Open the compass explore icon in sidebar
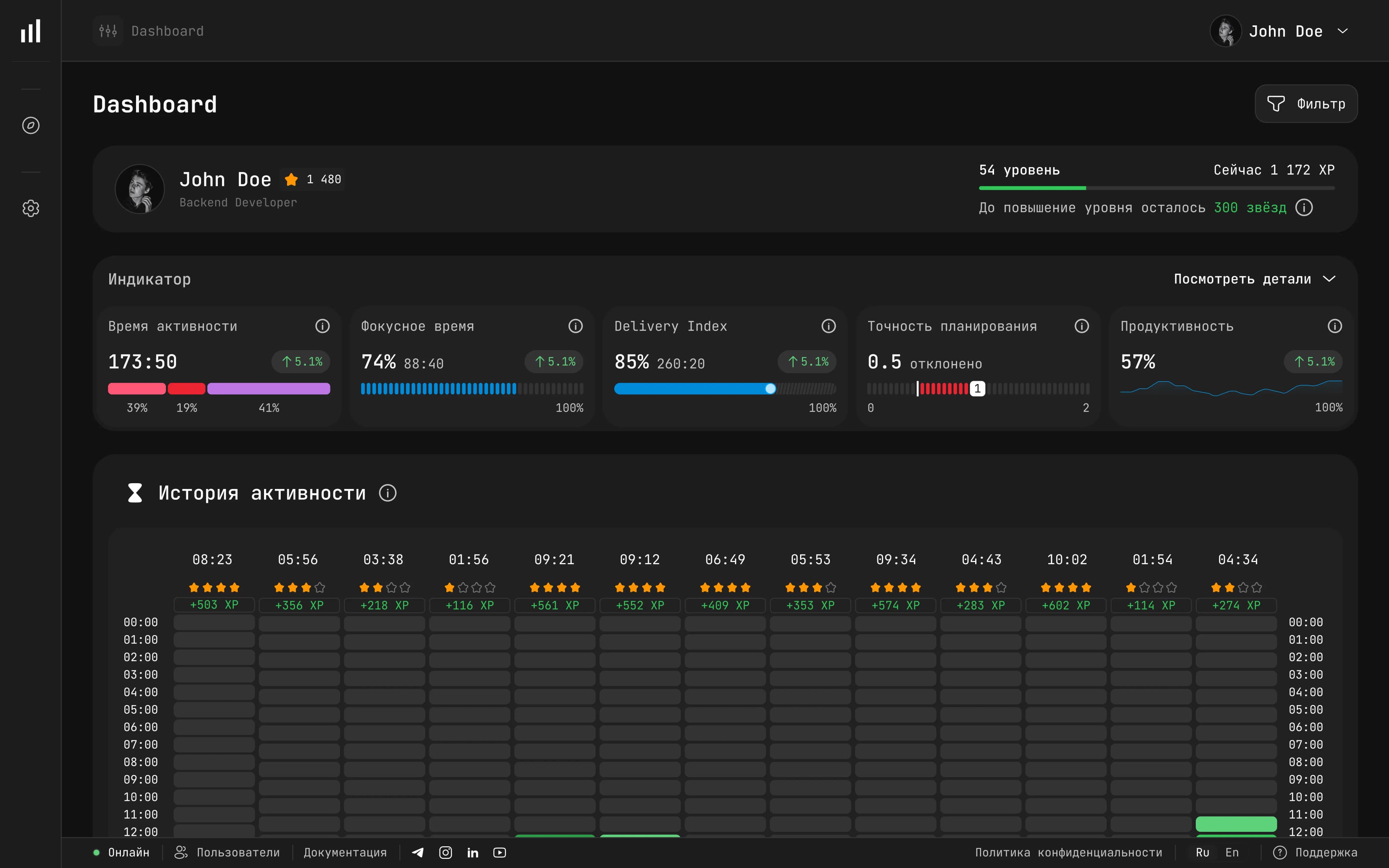Image resolution: width=1389 pixels, height=868 pixels. pos(30,125)
